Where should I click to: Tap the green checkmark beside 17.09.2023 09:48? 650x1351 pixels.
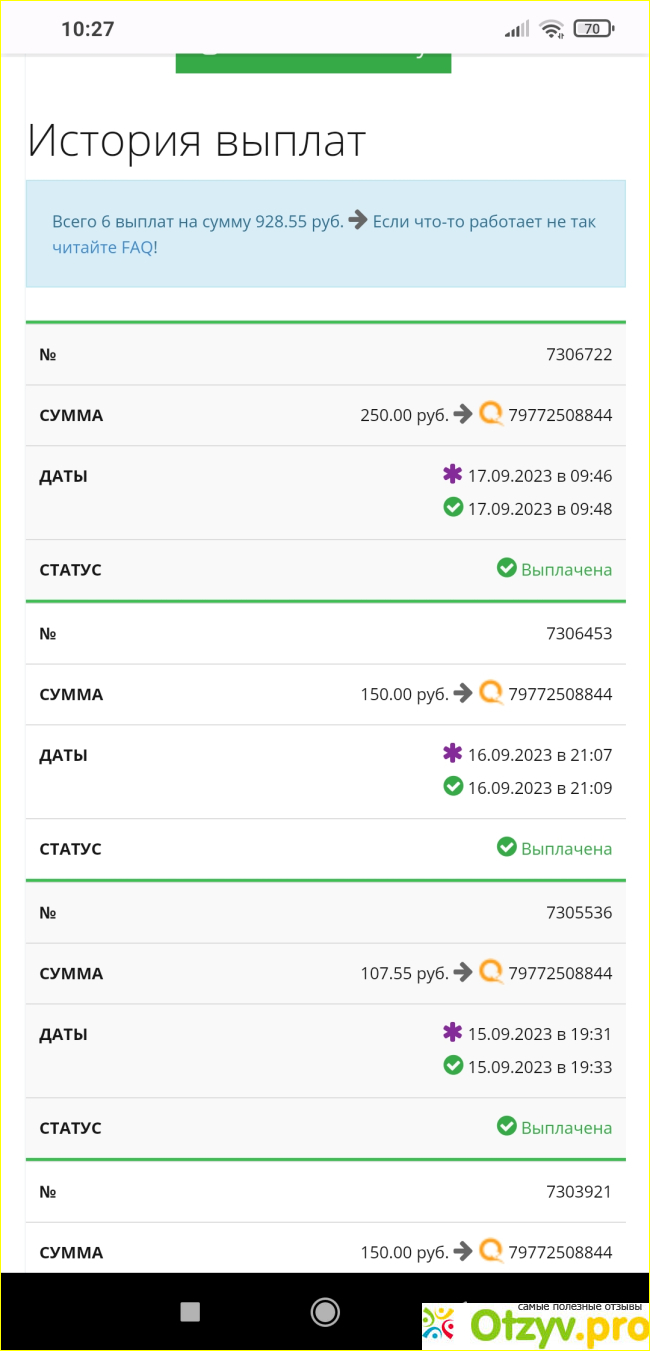point(453,507)
